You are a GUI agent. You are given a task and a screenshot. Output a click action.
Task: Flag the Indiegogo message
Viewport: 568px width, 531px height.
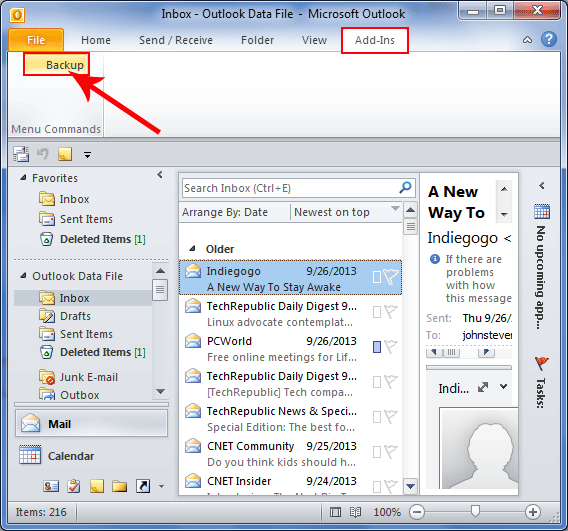390,277
